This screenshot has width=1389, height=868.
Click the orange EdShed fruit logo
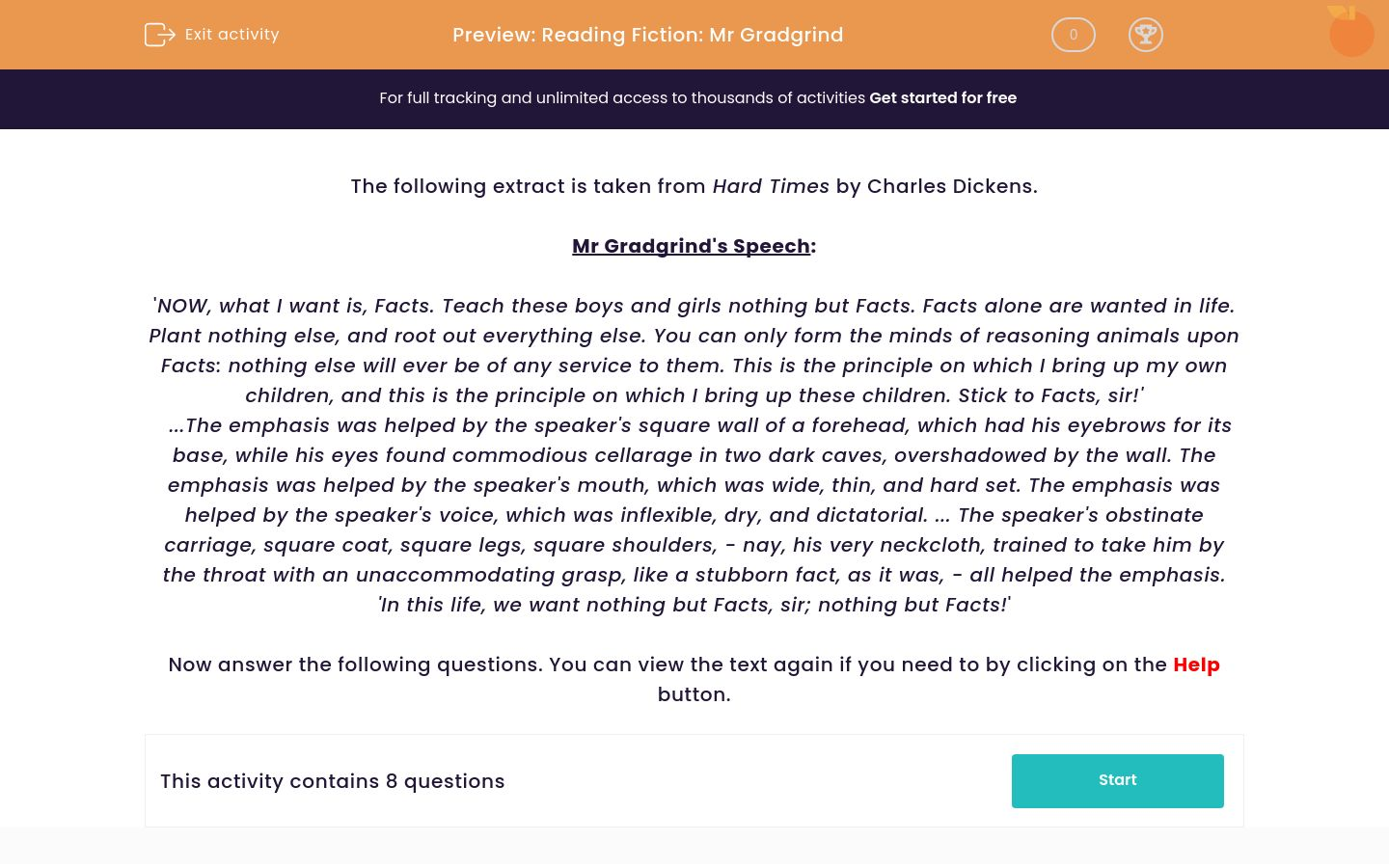1351,32
